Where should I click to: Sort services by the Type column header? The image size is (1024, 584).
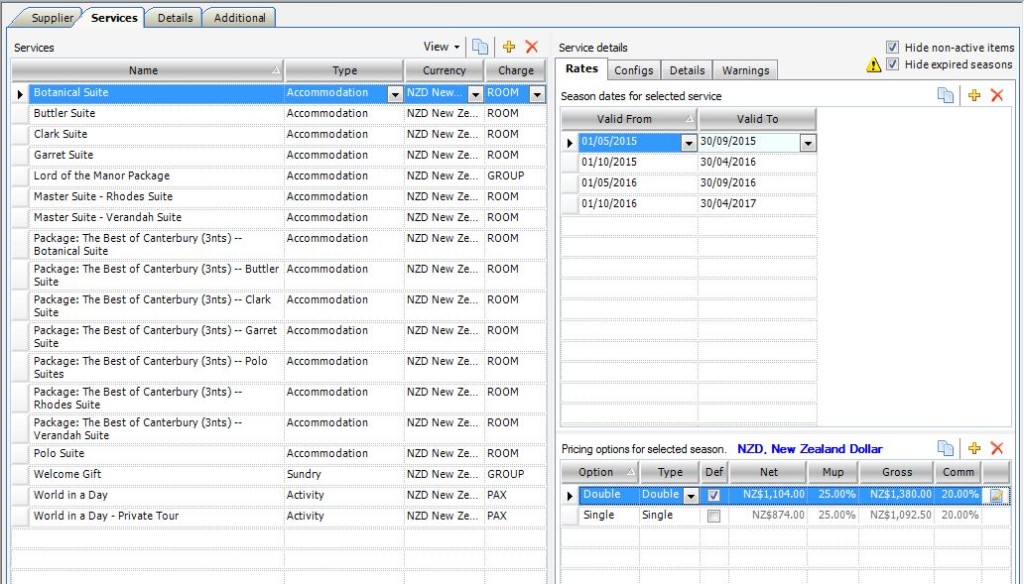[x=344, y=70]
